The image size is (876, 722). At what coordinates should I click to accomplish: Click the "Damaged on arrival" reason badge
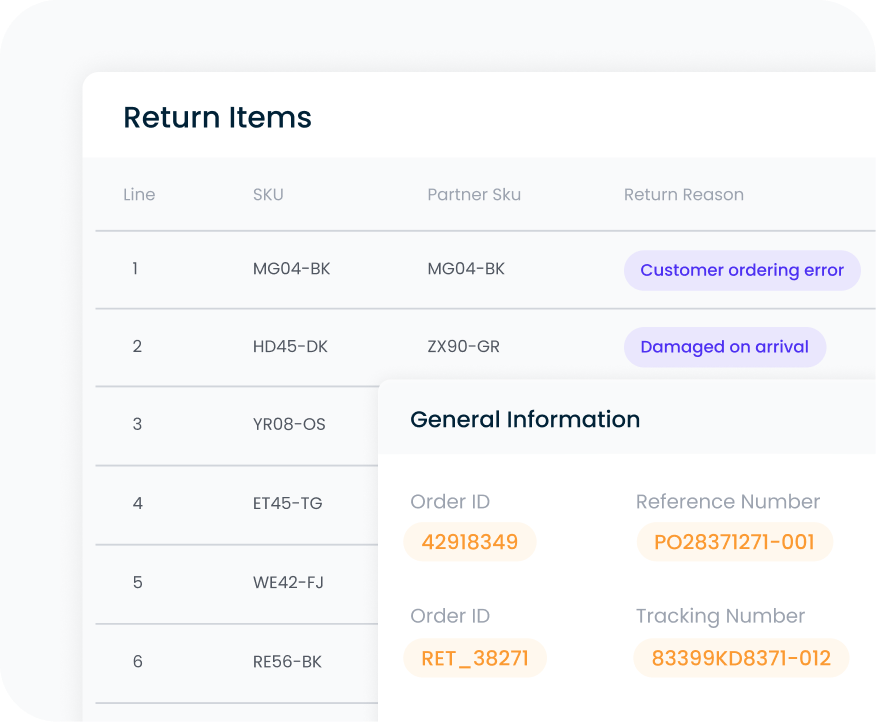pyautogui.click(x=725, y=347)
